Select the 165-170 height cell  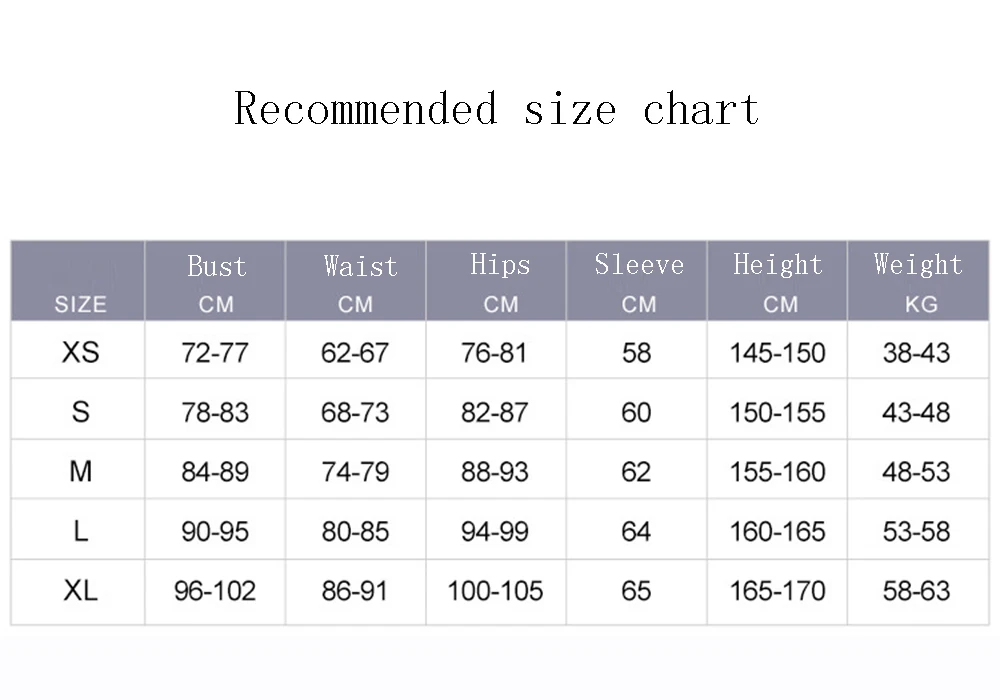(777, 591)
